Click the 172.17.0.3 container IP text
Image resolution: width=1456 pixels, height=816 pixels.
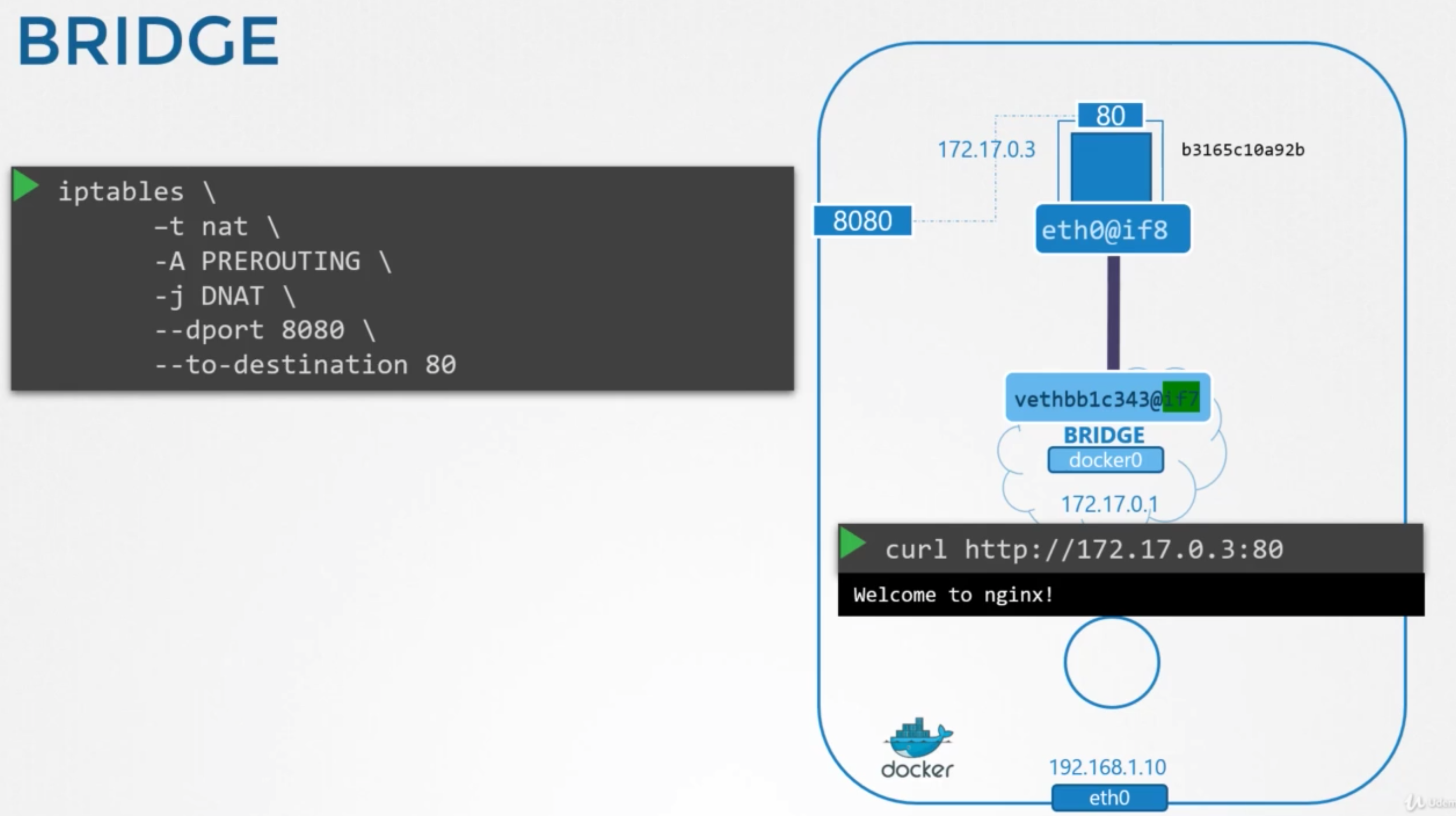coord(986,150)
